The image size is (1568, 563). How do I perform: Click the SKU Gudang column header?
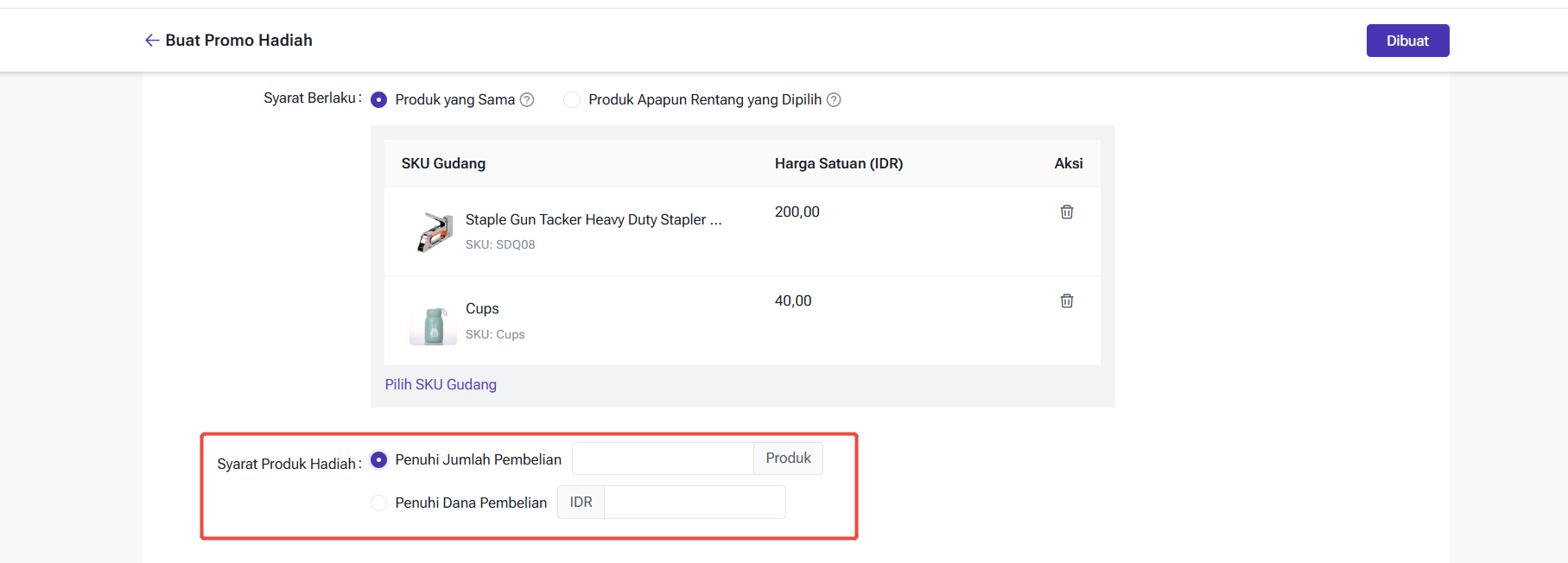(x=443, y=164)
